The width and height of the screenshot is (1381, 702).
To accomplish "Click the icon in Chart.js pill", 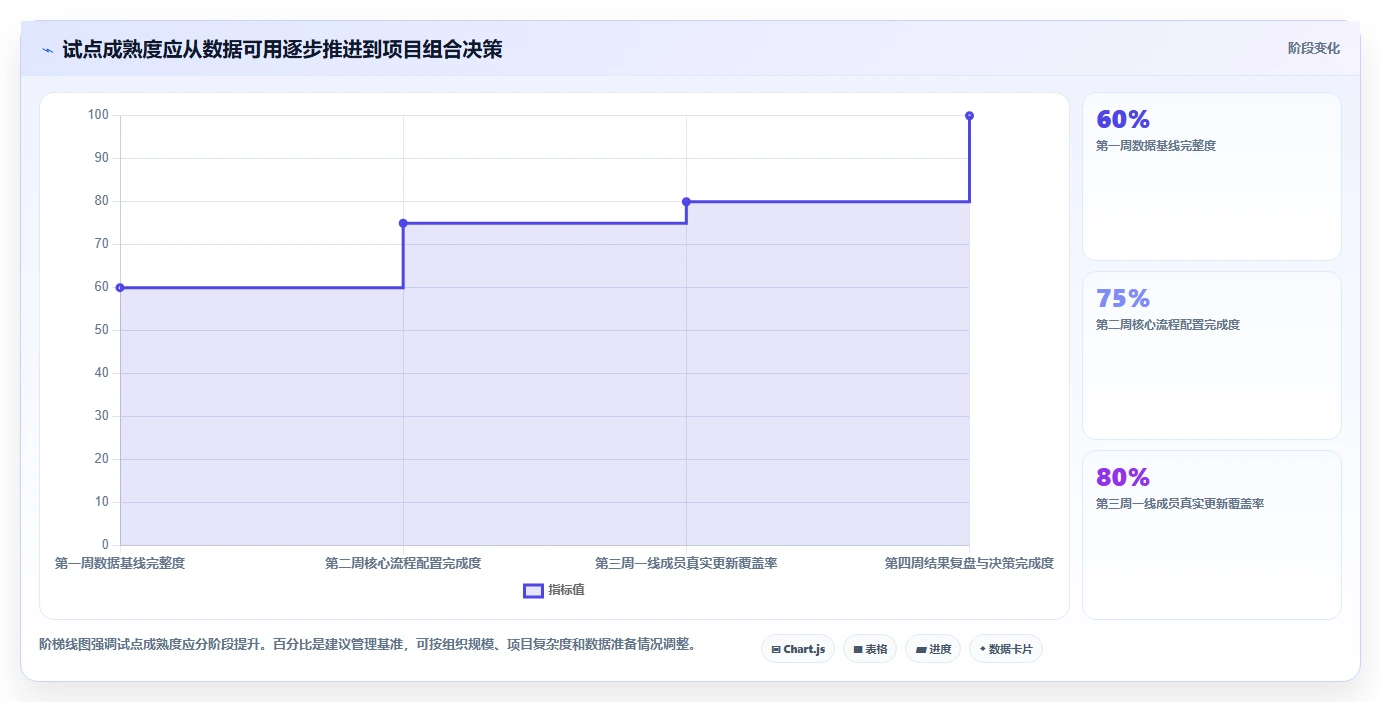I will click(x=776, y=649).
